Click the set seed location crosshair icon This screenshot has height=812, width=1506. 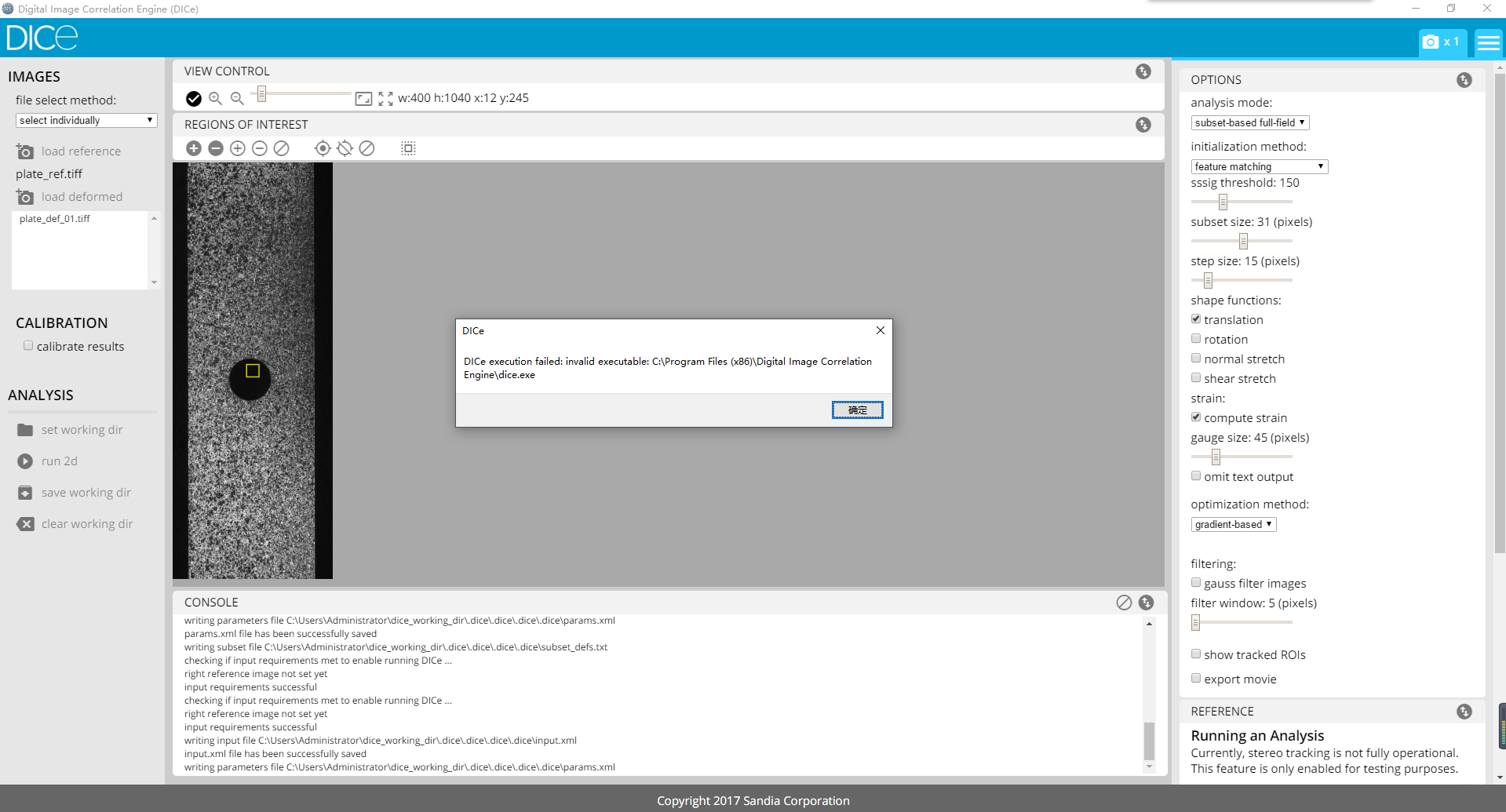tap(323, 147)
